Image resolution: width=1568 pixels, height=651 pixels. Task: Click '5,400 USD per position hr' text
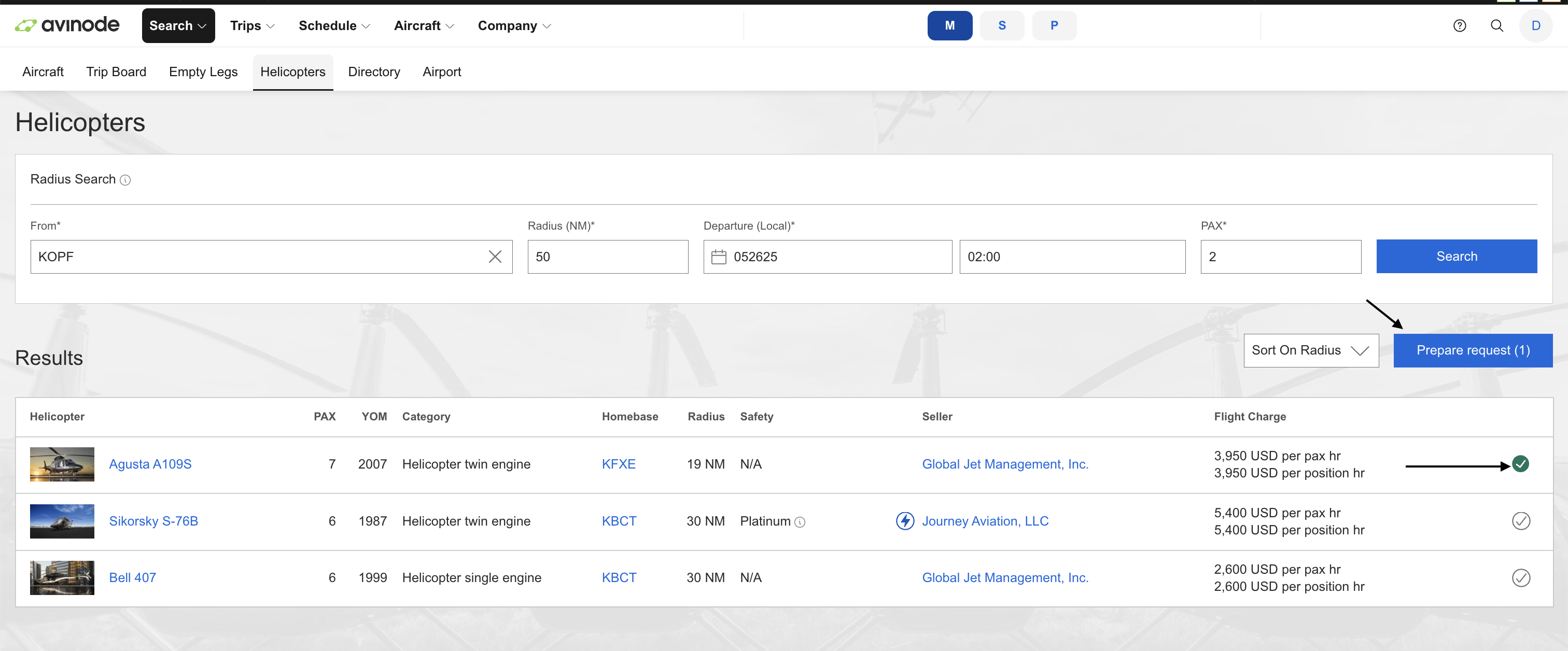pos(1289,530)
